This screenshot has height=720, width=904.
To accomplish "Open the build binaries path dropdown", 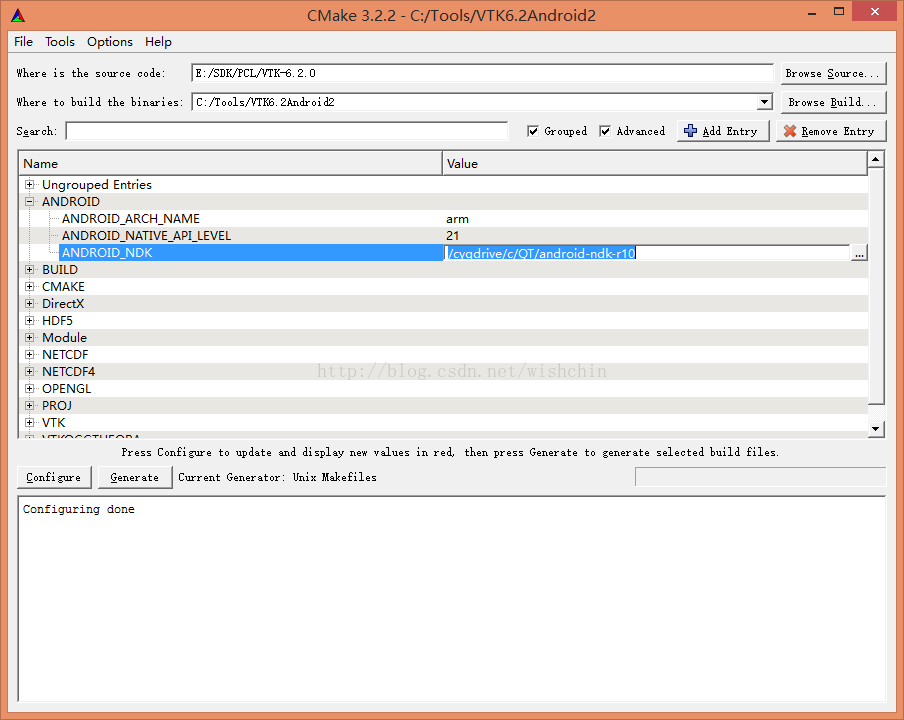I will coord(764,102).
